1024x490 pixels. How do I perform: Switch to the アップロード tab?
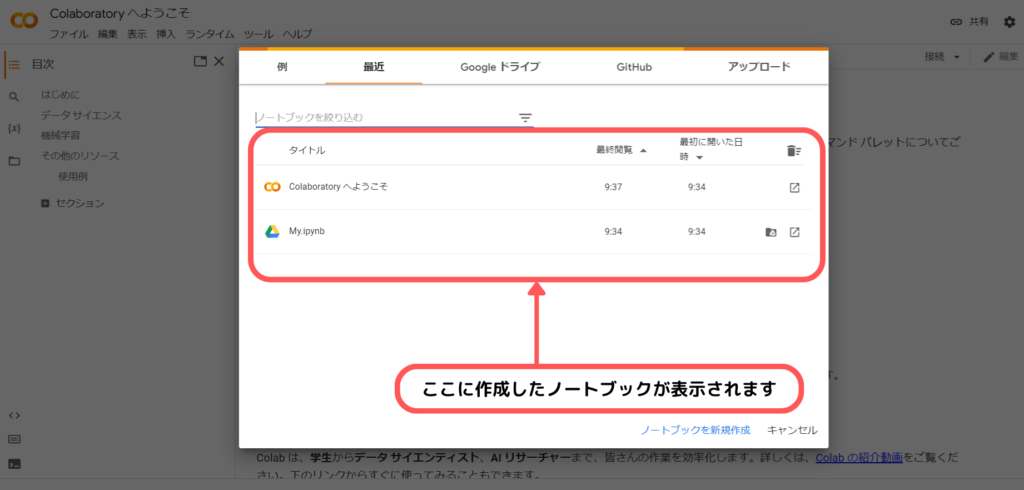[x=759, y=67]
